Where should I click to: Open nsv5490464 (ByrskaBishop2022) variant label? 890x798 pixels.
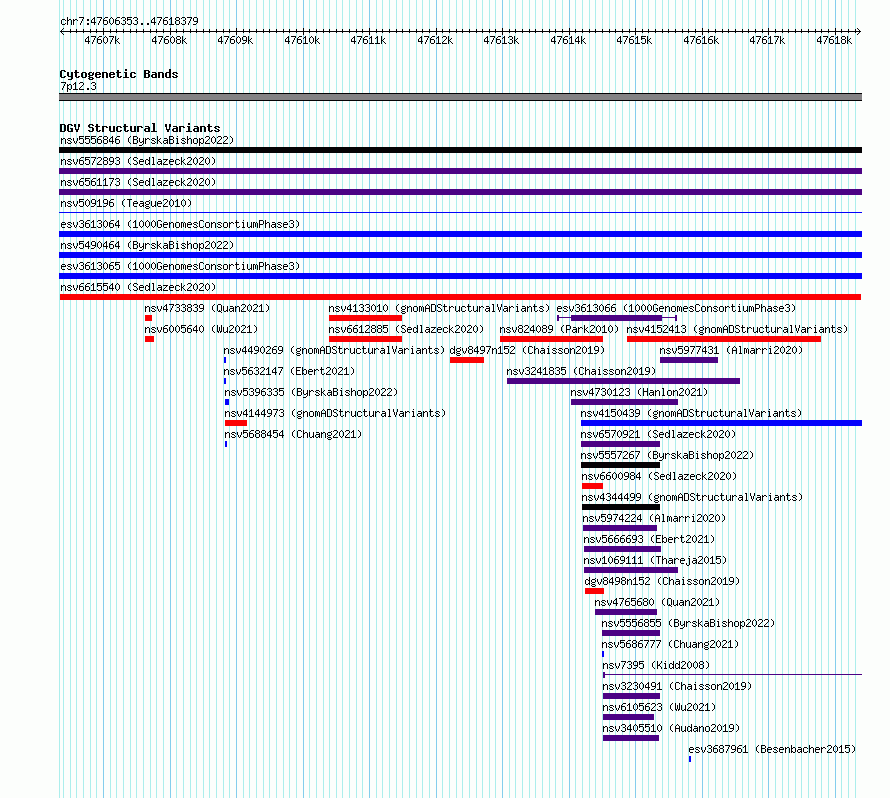coord(147,245)
